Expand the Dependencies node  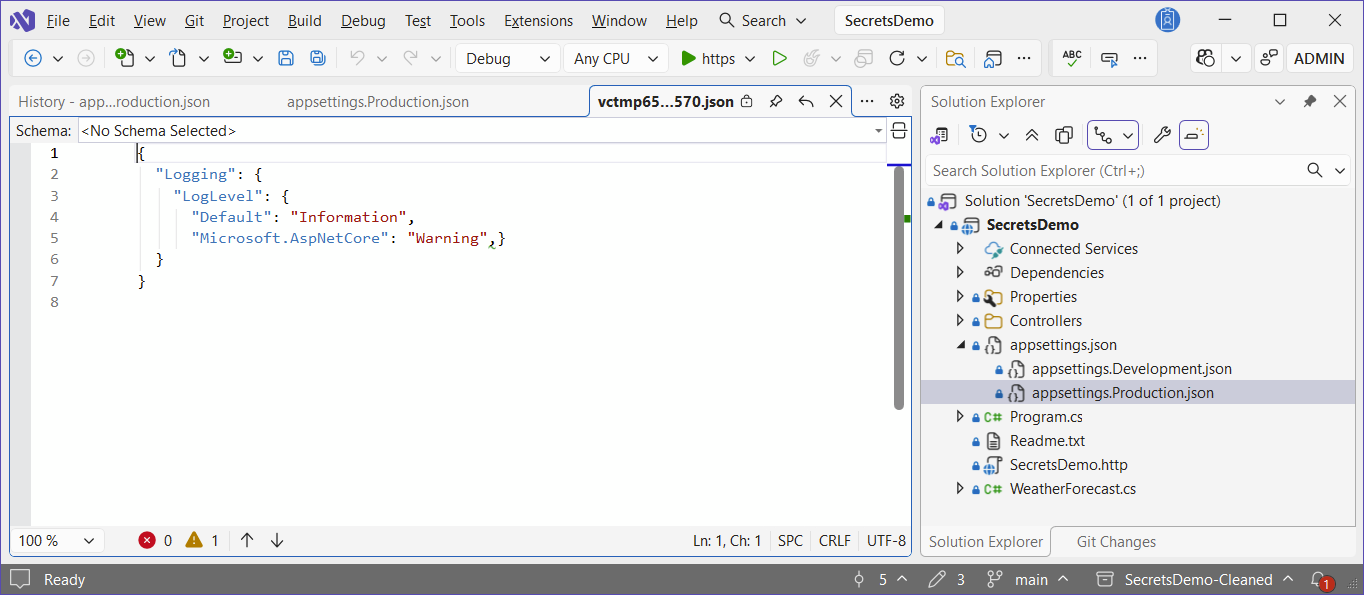click(x=960, y=273)
